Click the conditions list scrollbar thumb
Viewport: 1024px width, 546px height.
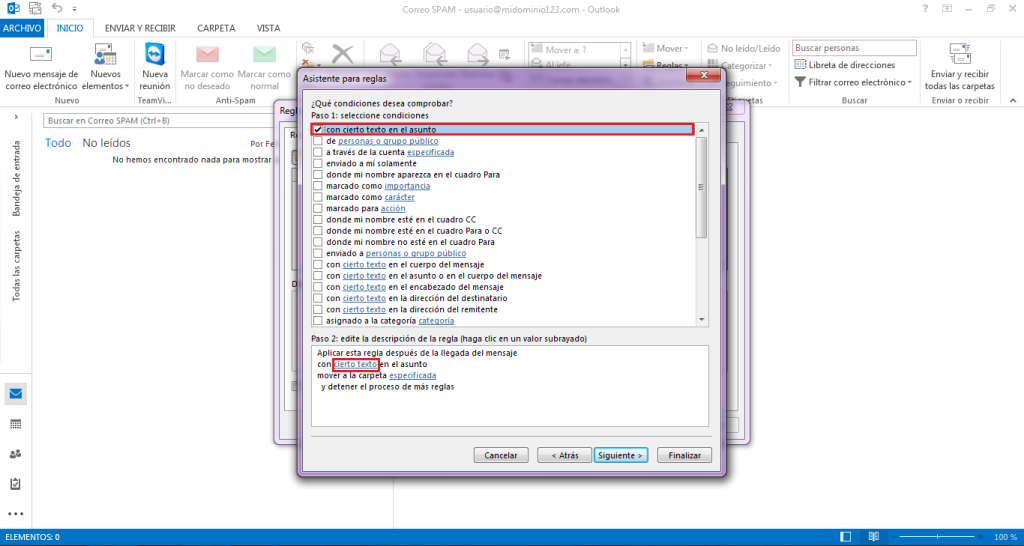[x=702, y=187]
